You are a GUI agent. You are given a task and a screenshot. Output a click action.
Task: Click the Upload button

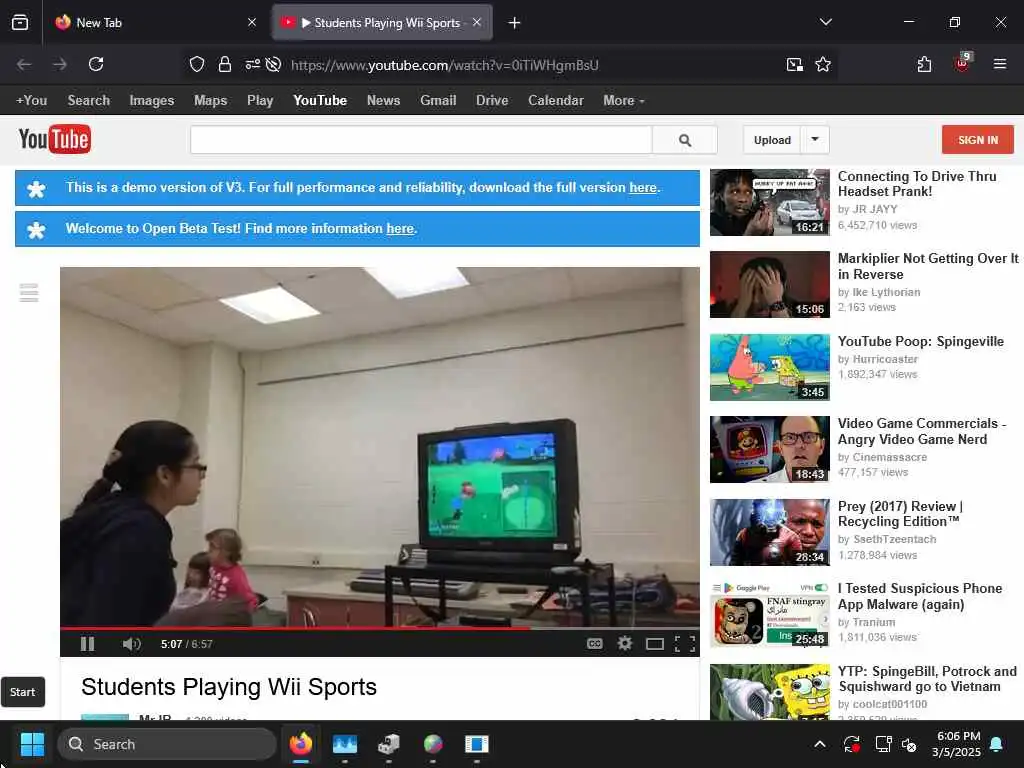pos(772,140)
